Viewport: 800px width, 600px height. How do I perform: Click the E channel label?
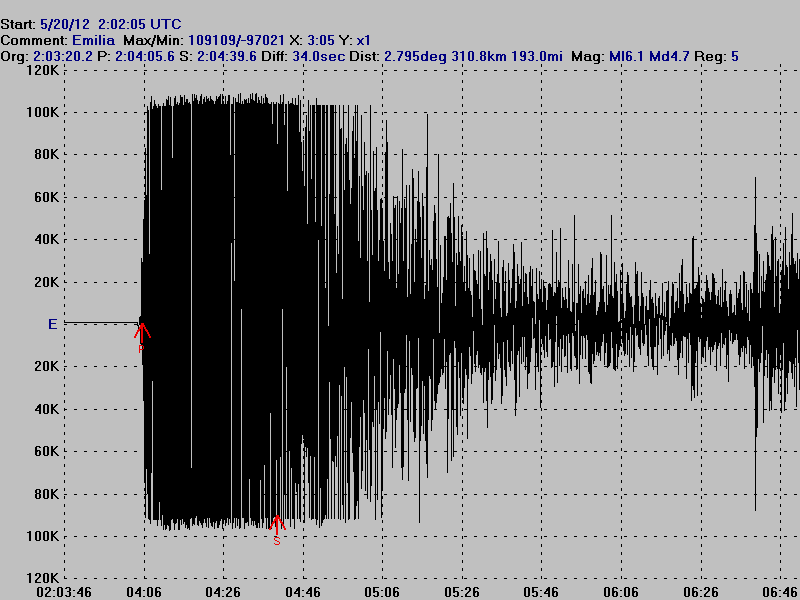coord(53,324)
